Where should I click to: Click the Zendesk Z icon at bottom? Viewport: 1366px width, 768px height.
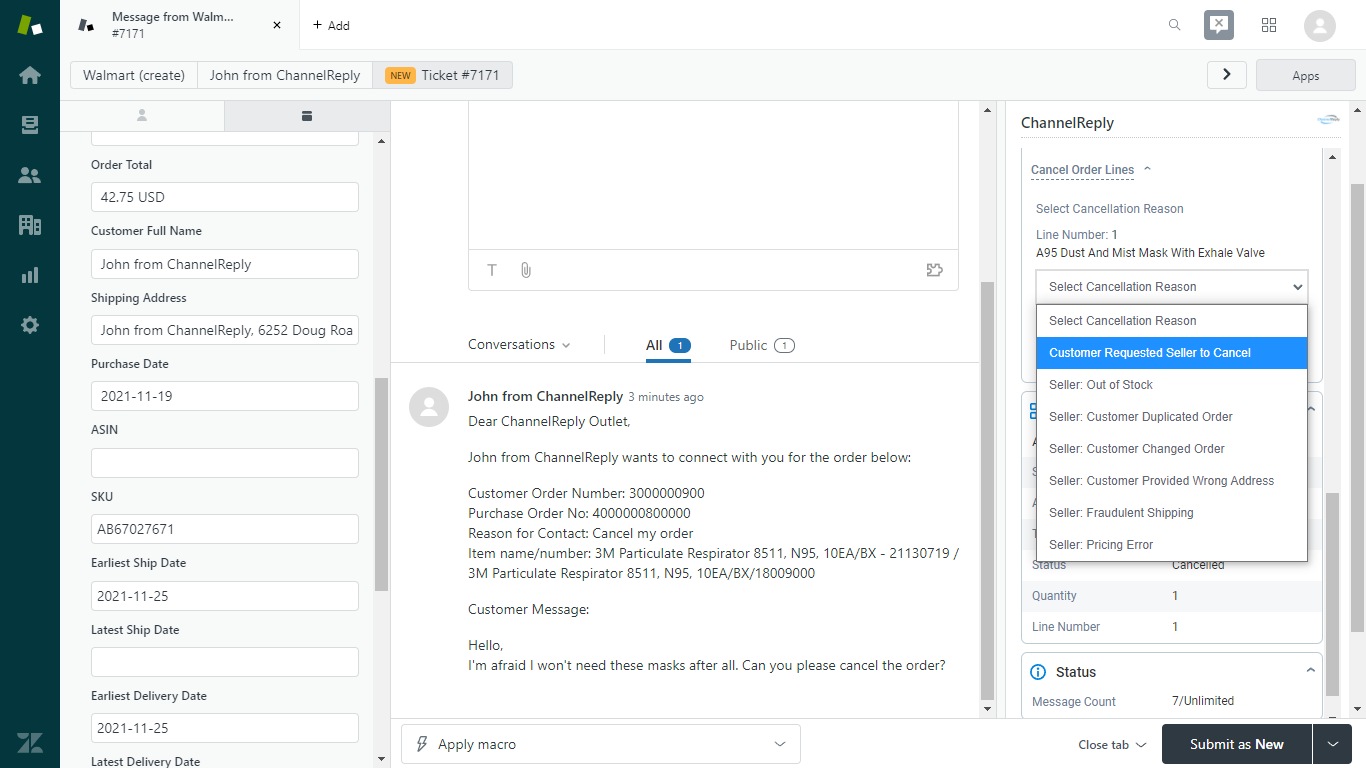click(x=30, y=743)
